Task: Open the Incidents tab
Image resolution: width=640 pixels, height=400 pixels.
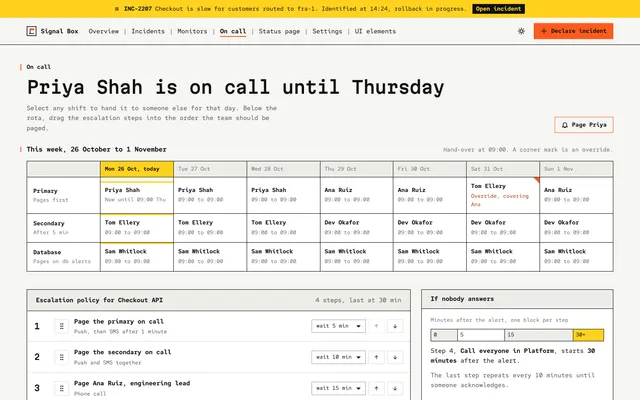Action: [148, 31]
